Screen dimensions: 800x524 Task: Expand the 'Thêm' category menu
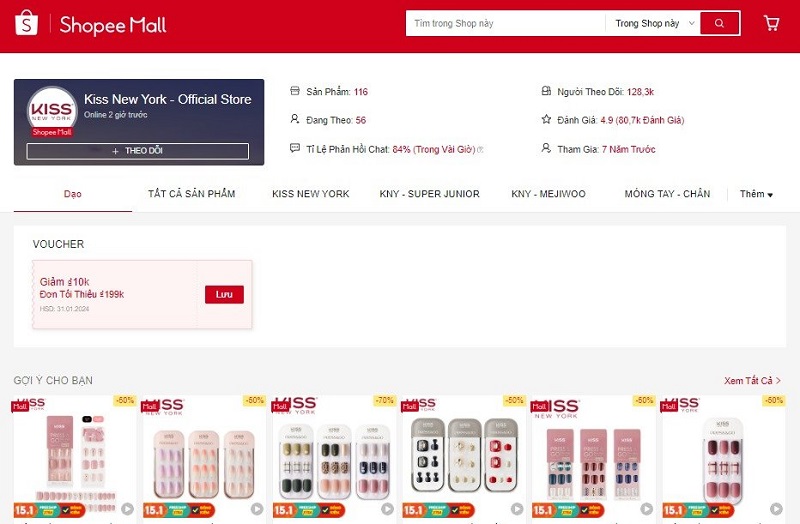756,194
